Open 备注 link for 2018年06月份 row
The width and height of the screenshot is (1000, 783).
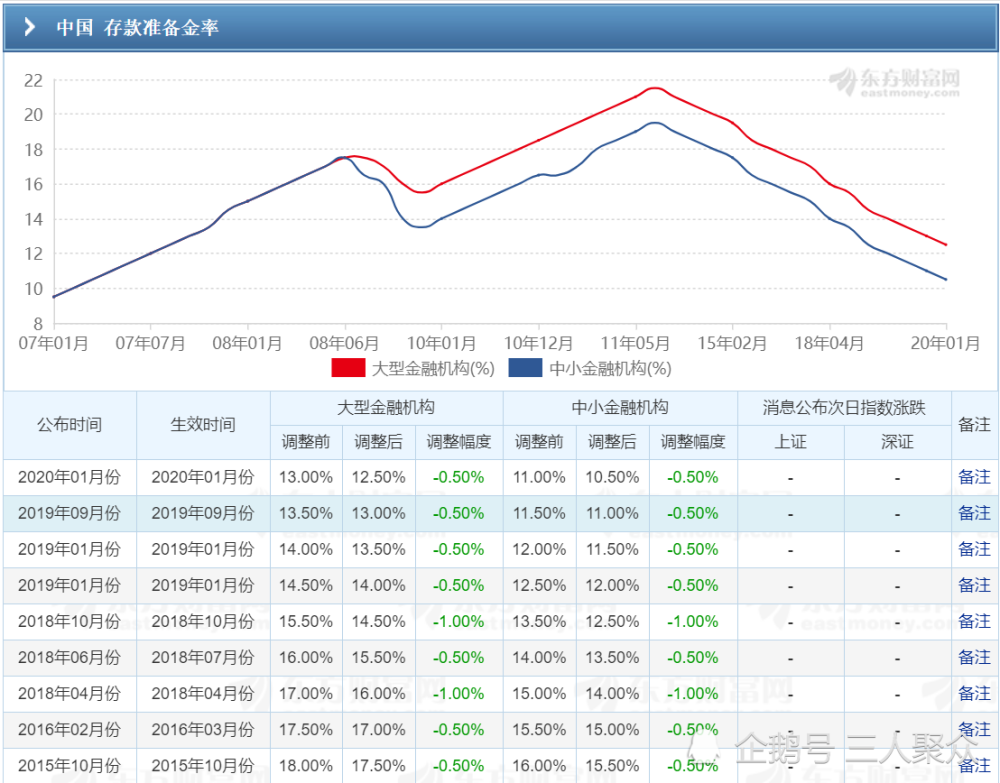pos(974,657)
